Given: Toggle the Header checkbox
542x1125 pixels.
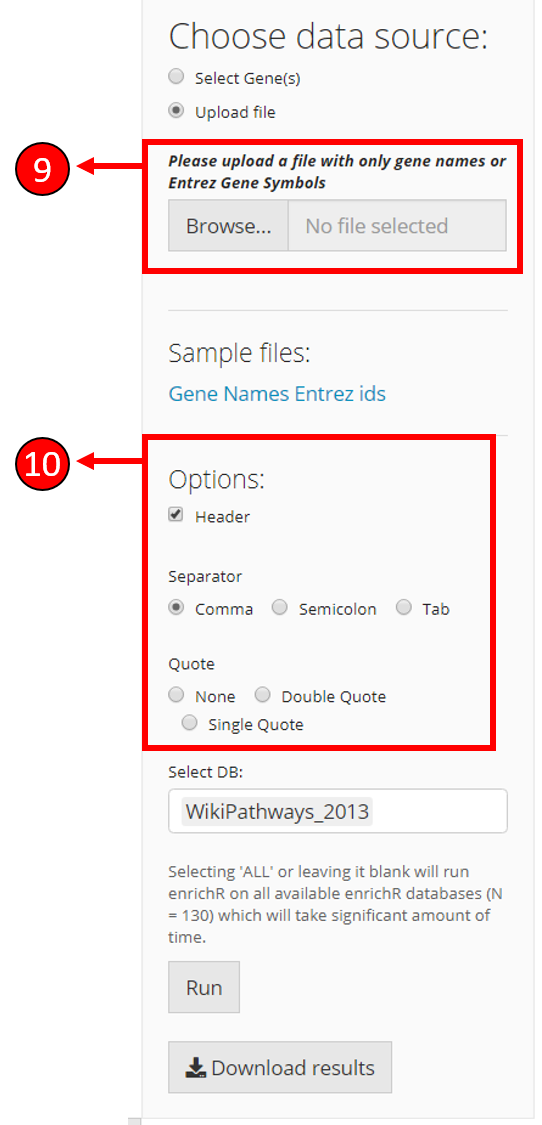Looking at the screenshot, I should point(176,515).
